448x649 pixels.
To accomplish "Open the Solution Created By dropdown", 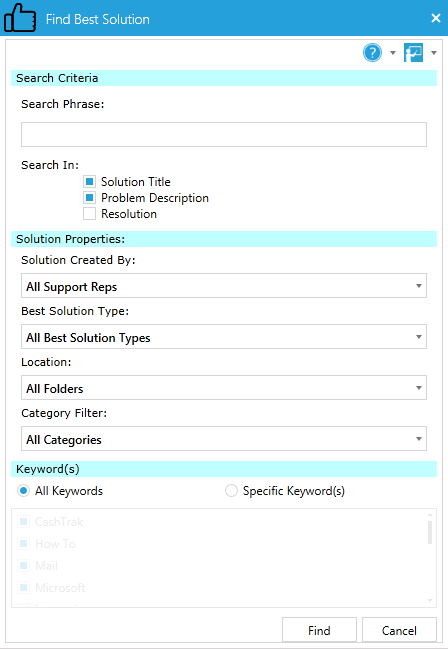I will [x=224, y=286].
